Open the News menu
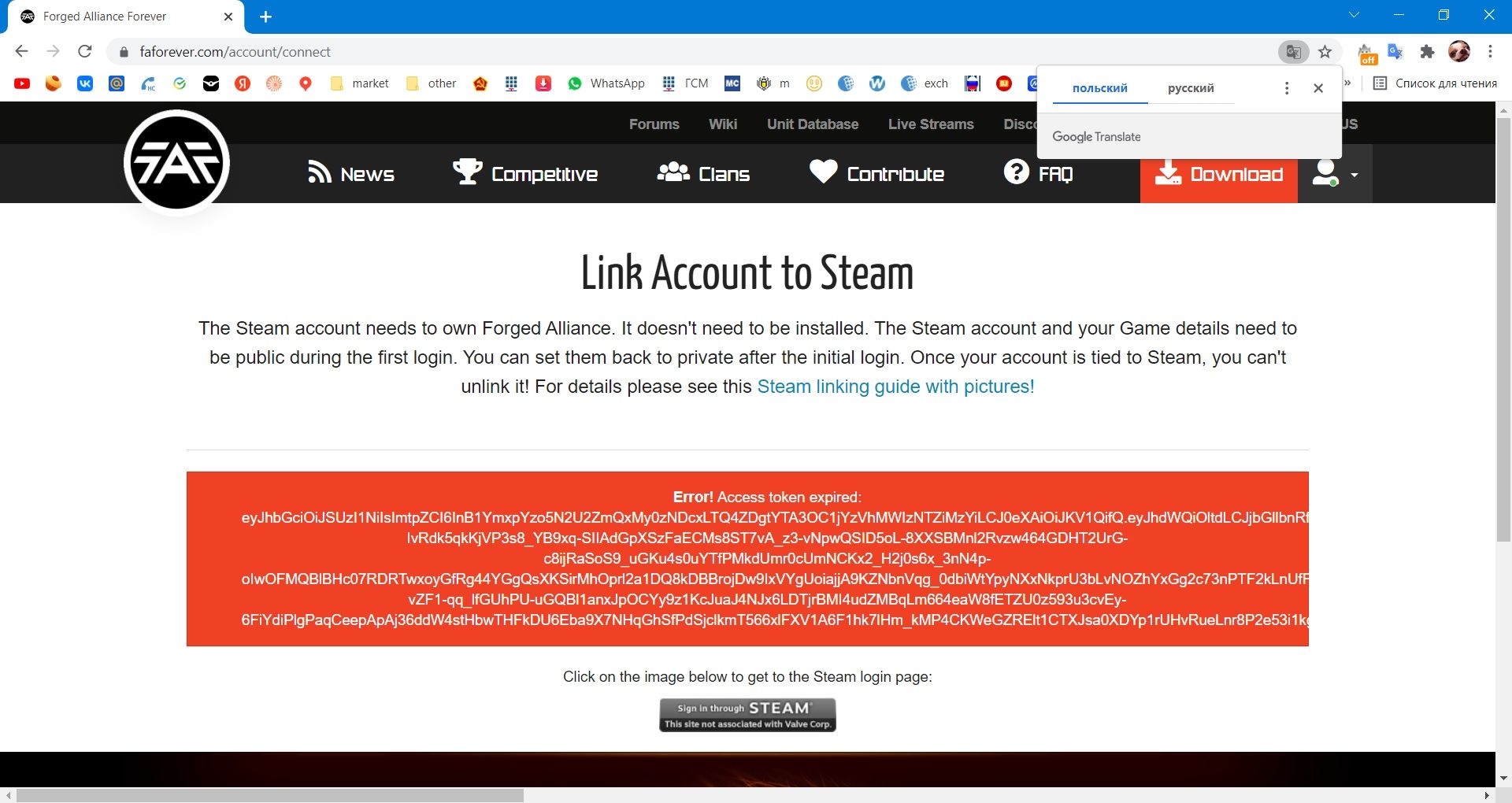Image resolution: width=1512 pixels, height=803 pixels. [x=351, y=174]
